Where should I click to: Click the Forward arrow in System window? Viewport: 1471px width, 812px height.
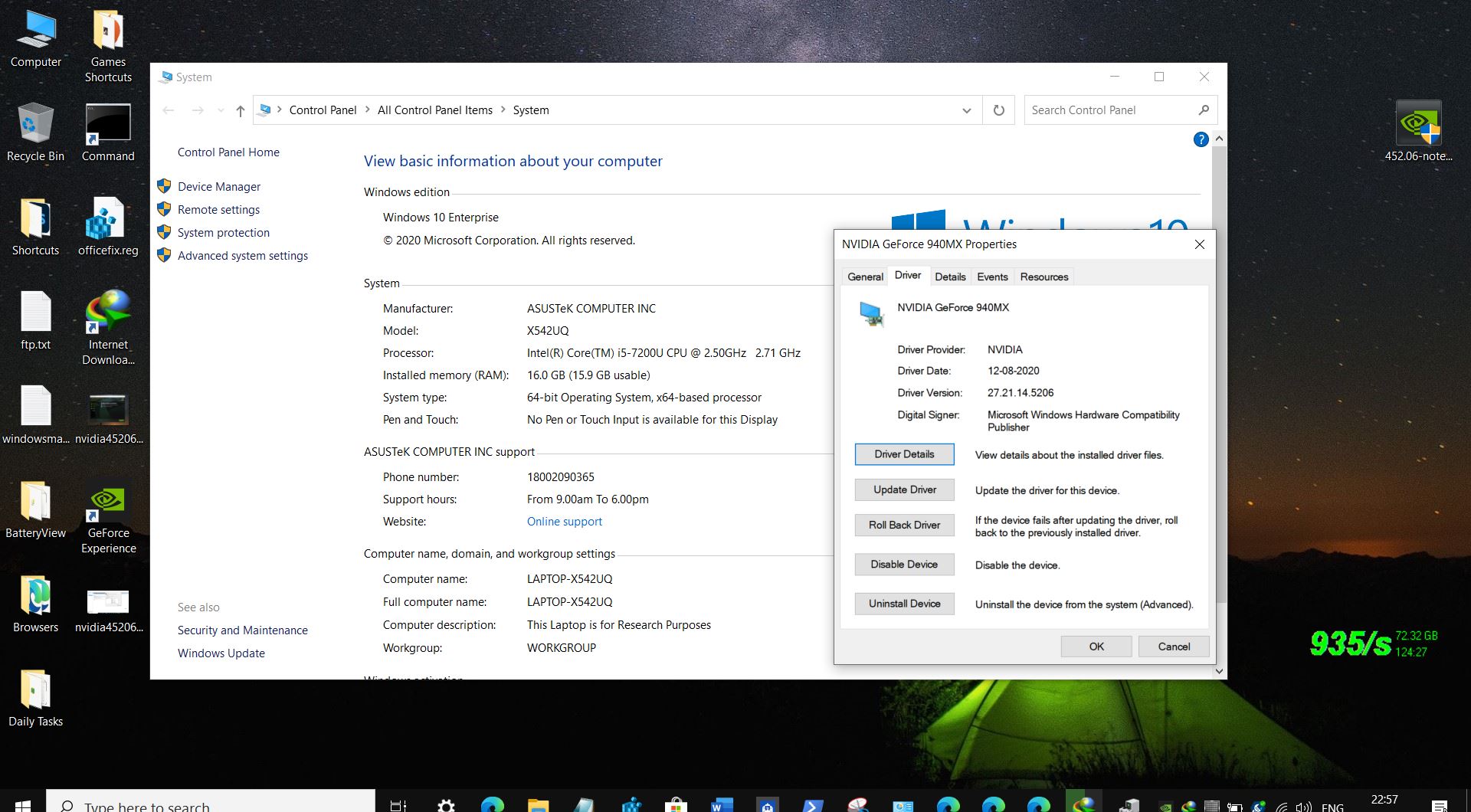(x=198, y=111)
